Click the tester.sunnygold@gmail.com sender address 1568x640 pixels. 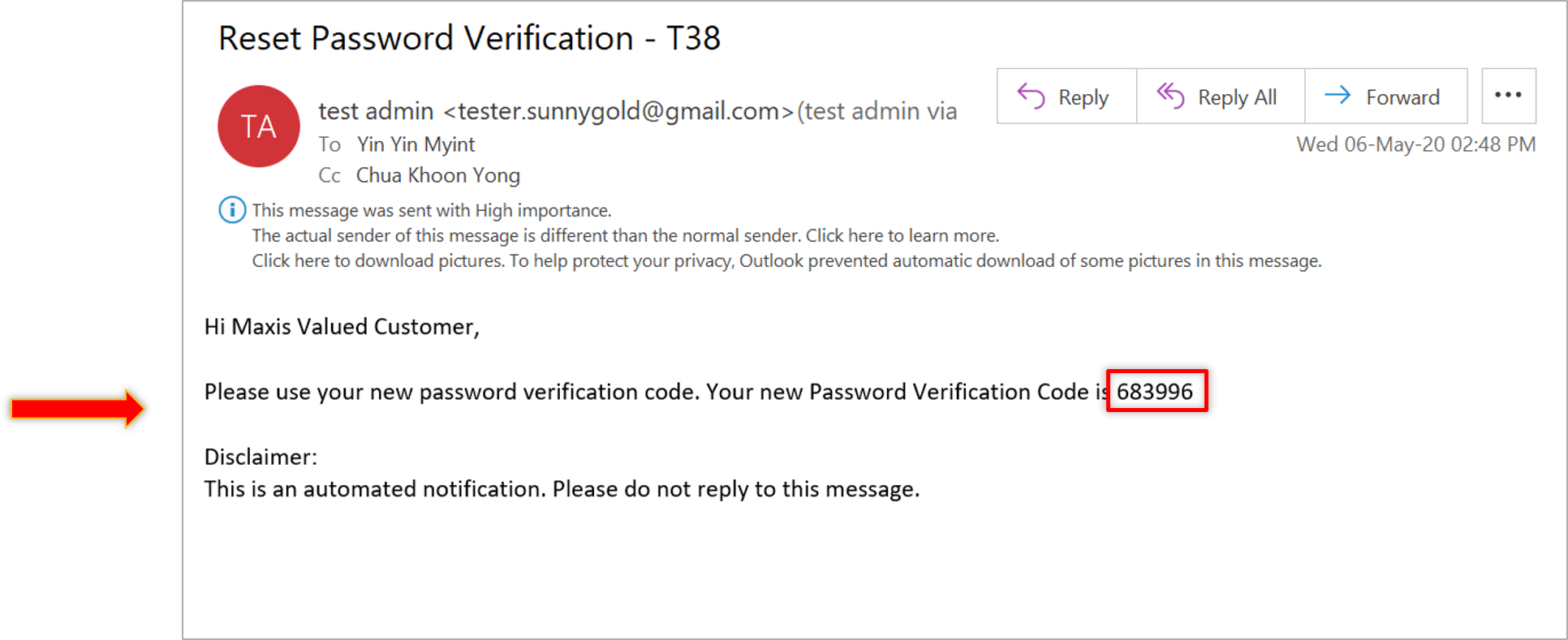click(x=618, y=111)
